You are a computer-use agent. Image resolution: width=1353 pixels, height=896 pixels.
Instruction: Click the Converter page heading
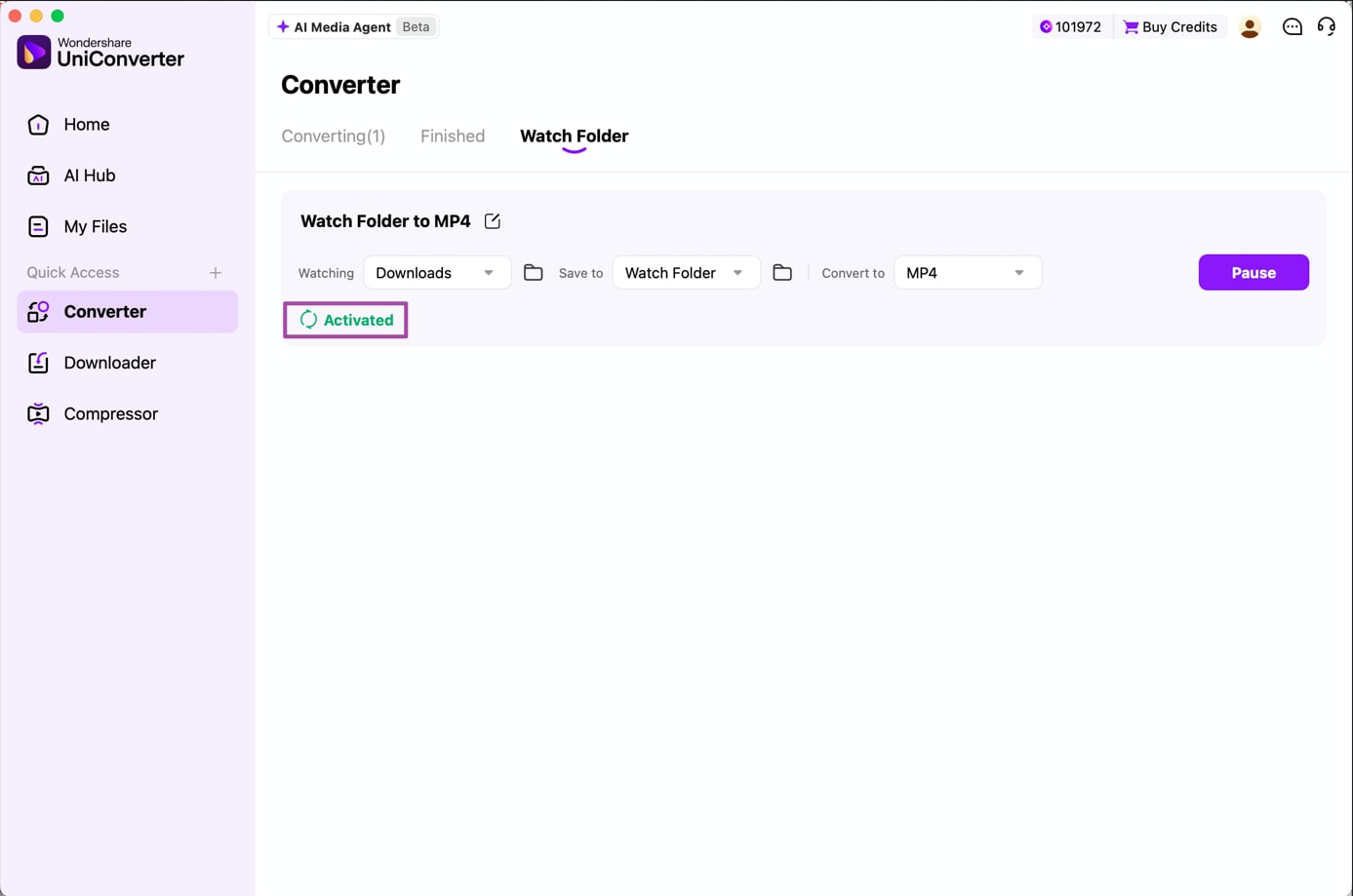pos(340,85)
